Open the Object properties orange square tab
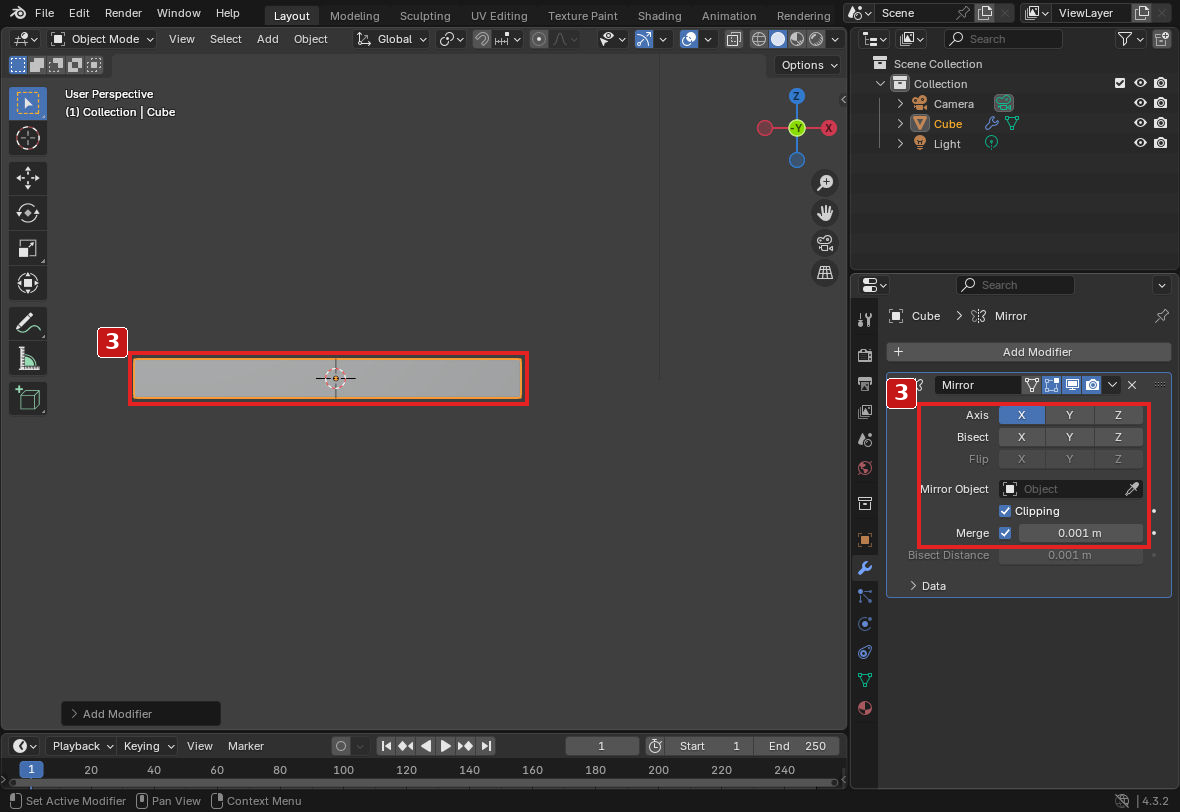Image resolution: width=1180 pixels, height=812 pixels. tap(865, 540)
